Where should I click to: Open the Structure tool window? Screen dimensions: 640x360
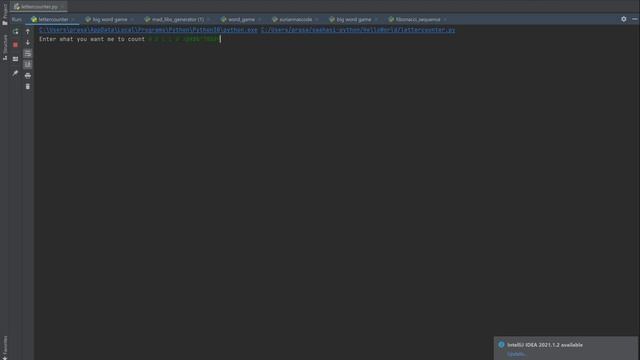pyautogui.click(x=5, y=47)
